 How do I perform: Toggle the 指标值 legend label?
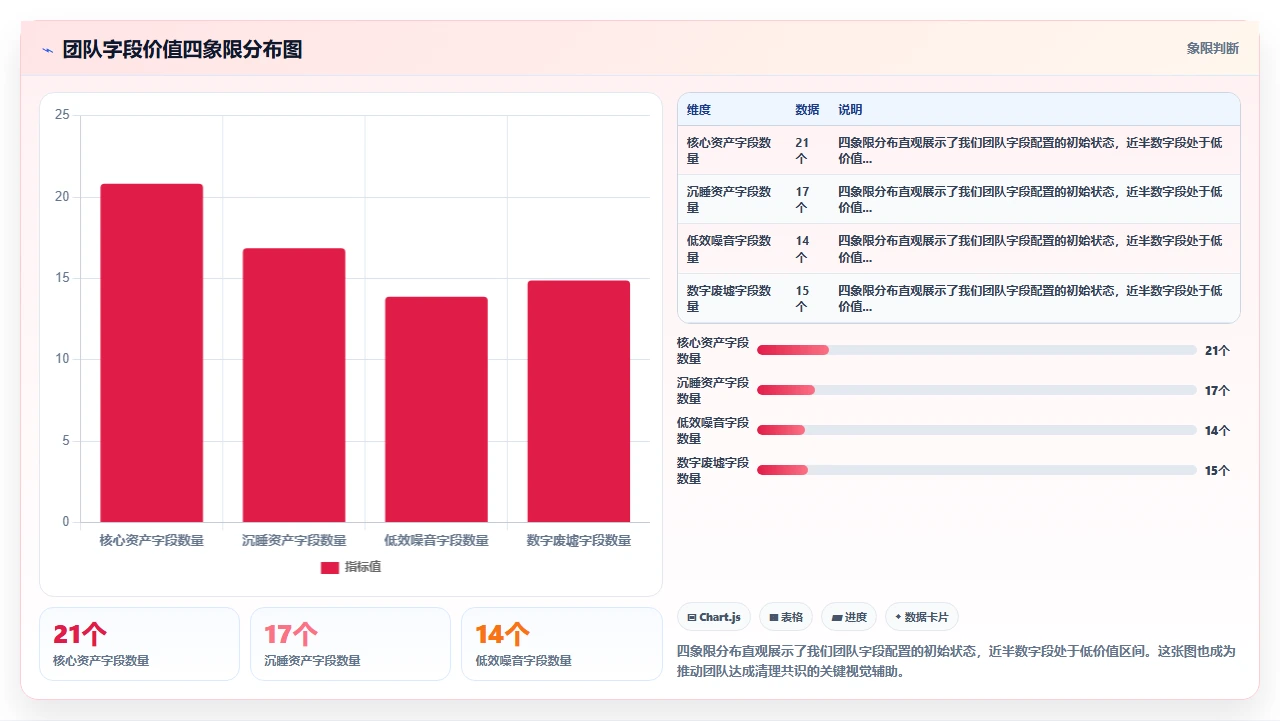(363, 567)
